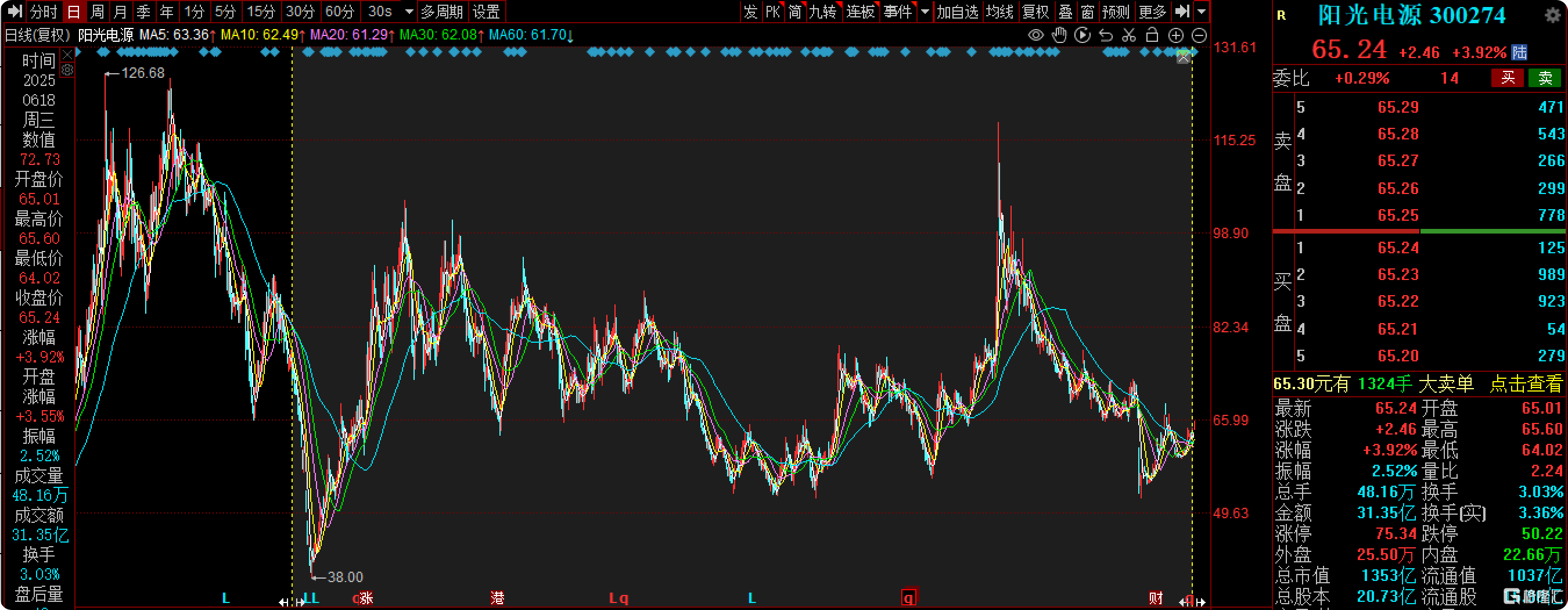This screenshot has width=1568, height=610.
Task: Switch to the 30分 chart period
Action: point(300,12)
